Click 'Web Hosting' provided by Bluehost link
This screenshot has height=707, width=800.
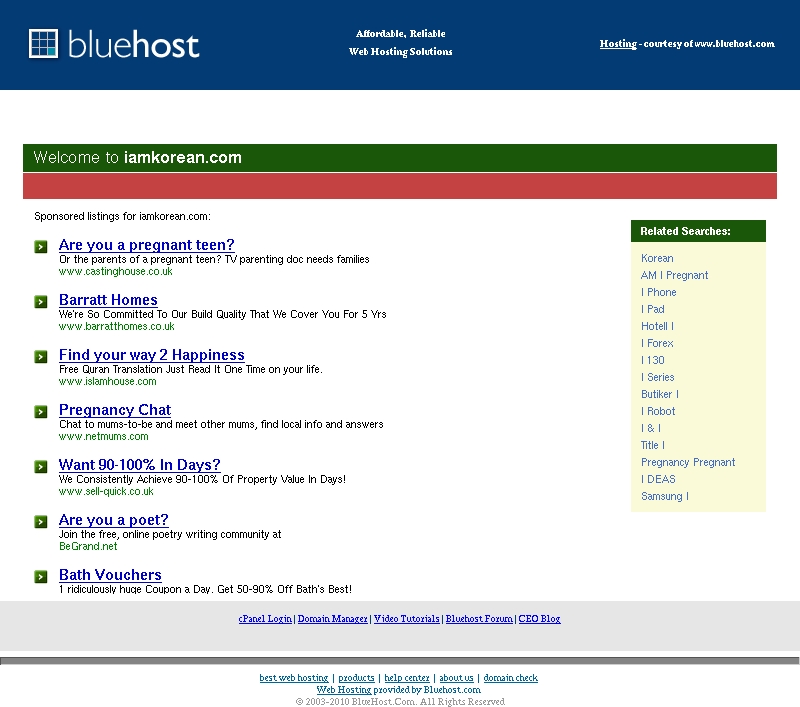[344, 690]
